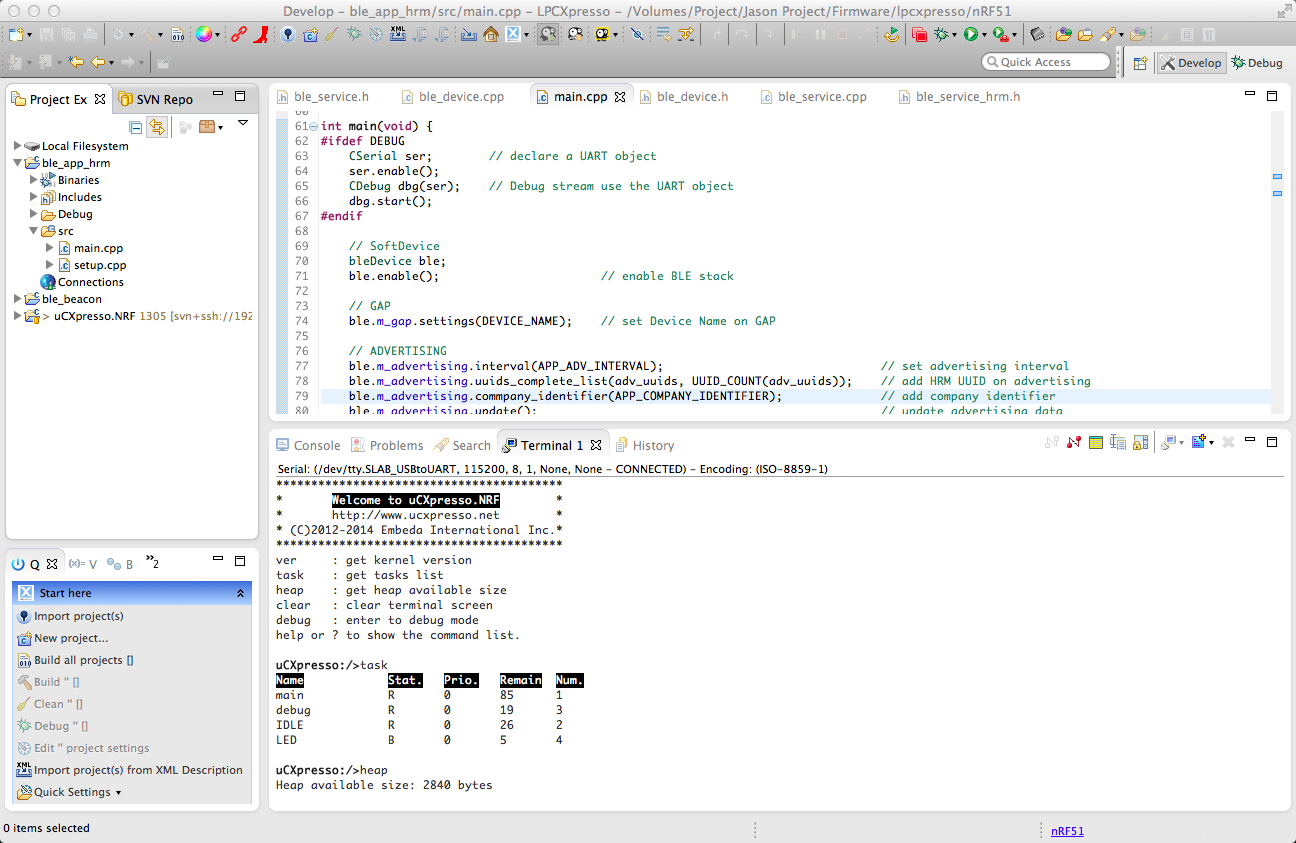Click the yellow back arrow navigation icon
This screenshot has height=843, width=1296.
point(98,62)
